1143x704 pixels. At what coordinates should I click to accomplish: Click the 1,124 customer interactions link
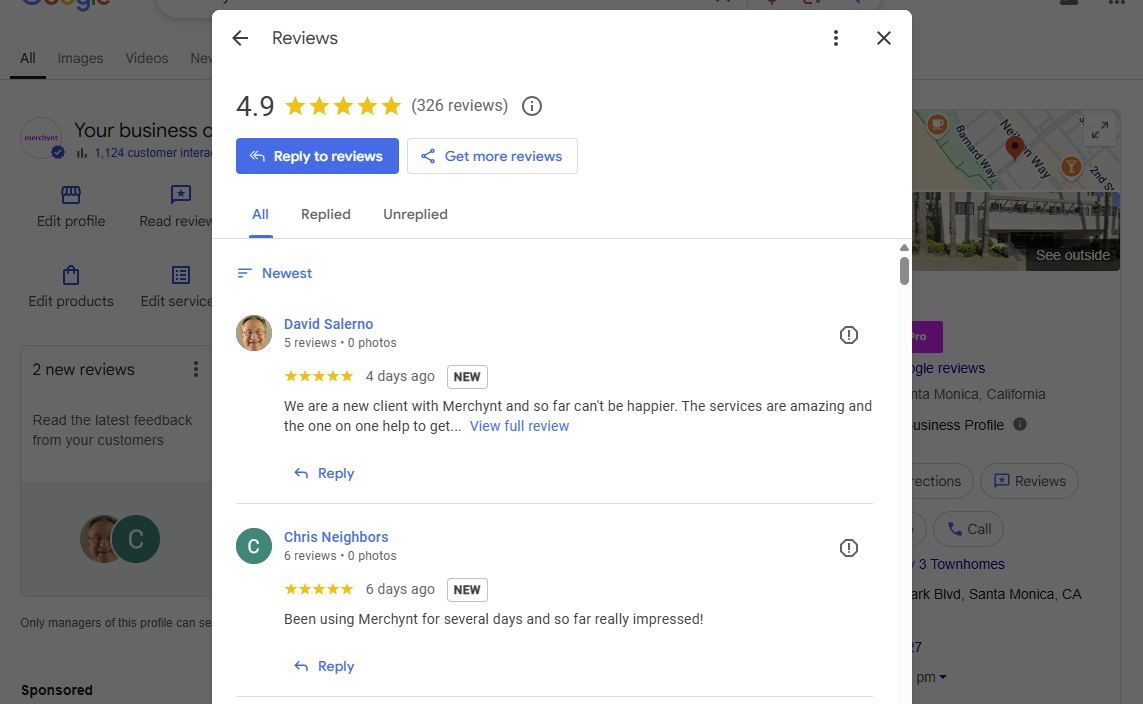153,153
